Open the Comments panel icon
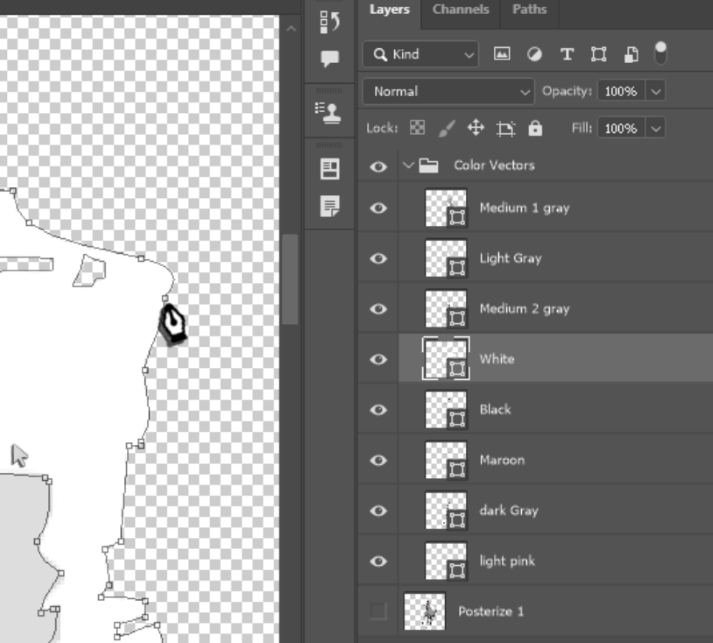 tap(330, 59)
